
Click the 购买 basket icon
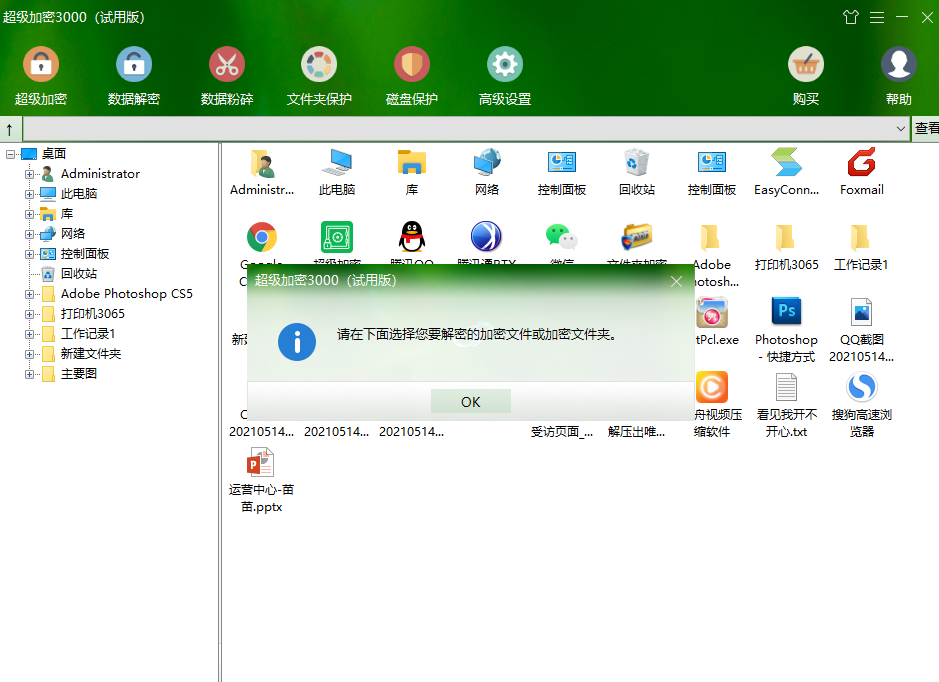806,65
